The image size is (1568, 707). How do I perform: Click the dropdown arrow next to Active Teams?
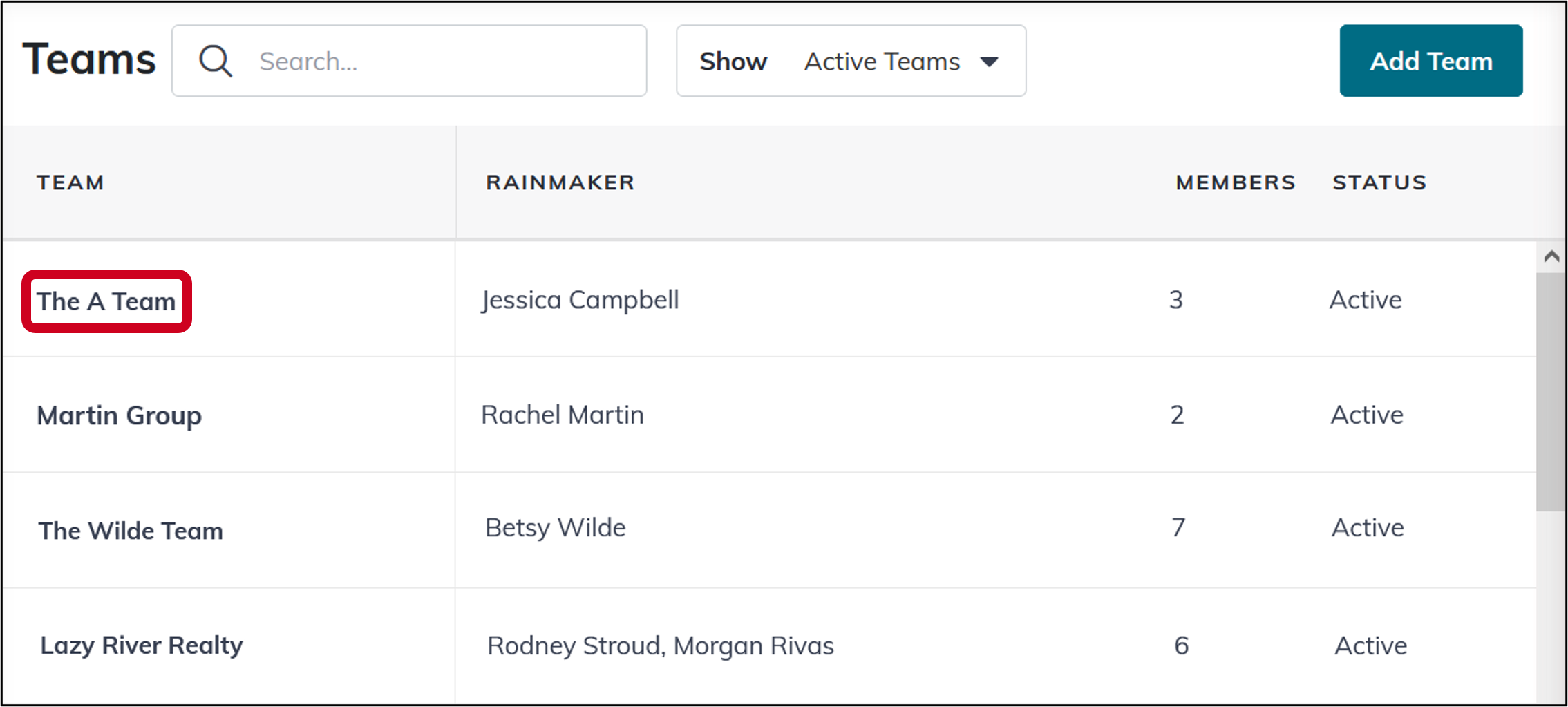(x=990, y=62)
